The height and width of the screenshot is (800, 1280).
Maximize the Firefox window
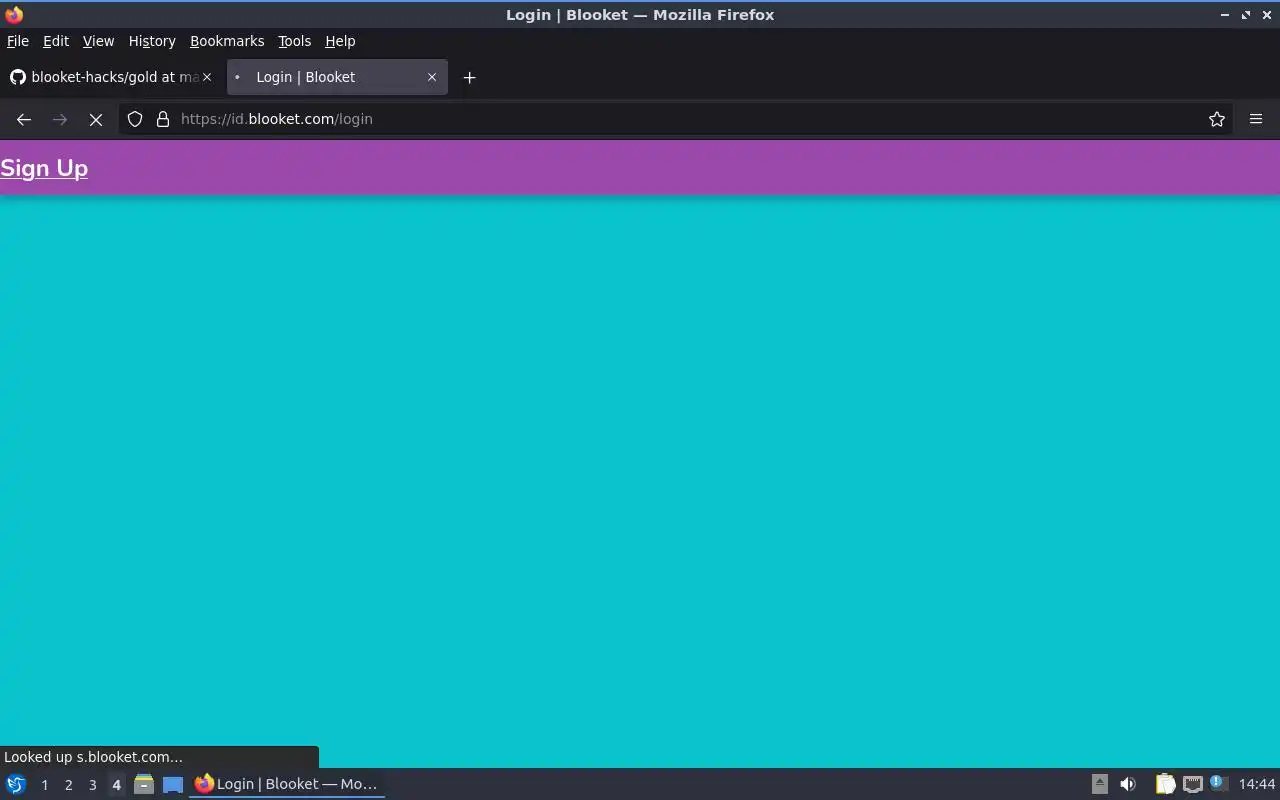pos(1246,15)
